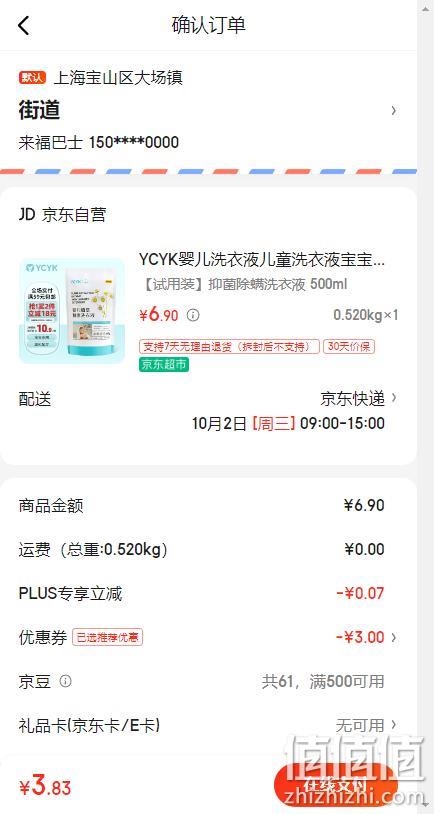Image resolution: width=434 pixels, height=814 pixels.
Task: Go back using the top-left arrow
Action: (x=24, y=25)
